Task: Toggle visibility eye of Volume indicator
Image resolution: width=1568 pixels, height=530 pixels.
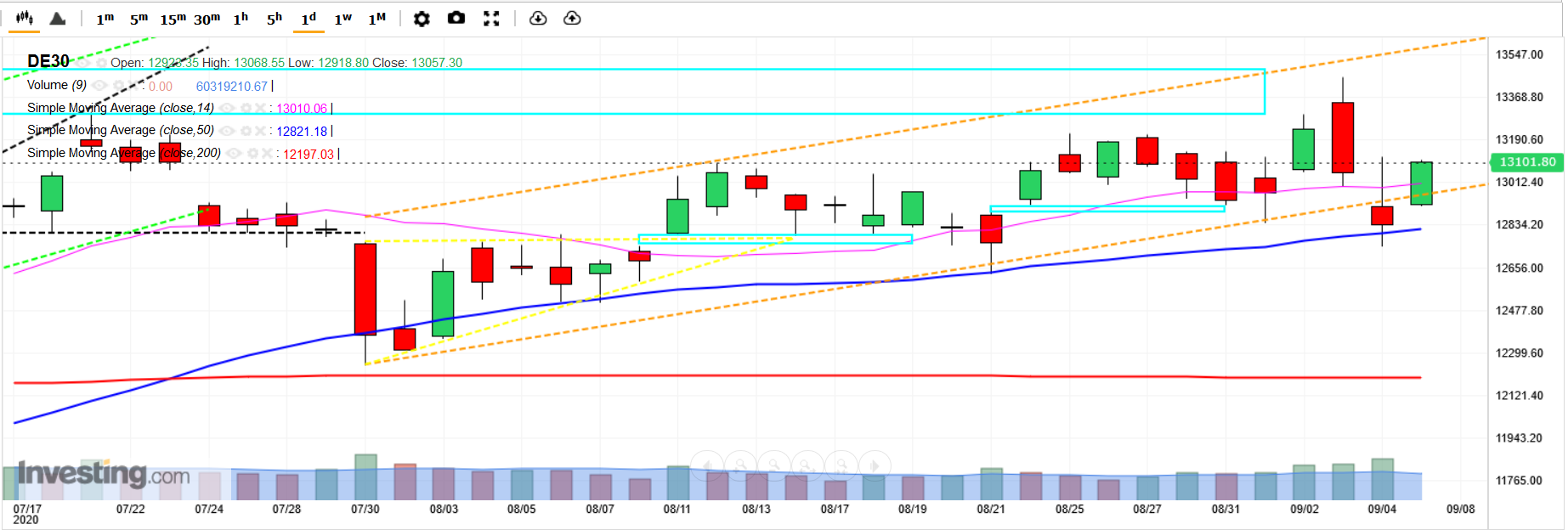Action: (99, 85)
